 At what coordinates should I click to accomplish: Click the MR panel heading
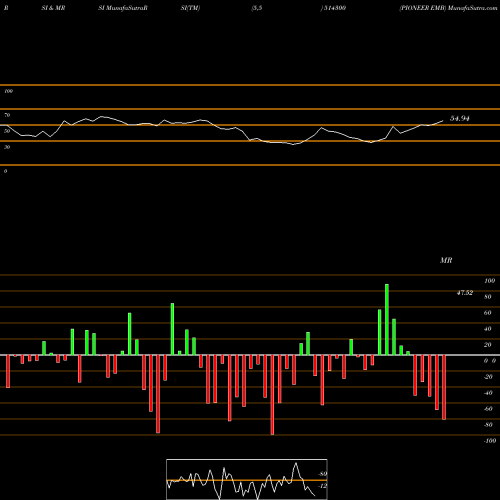click(x=446, y=260)
